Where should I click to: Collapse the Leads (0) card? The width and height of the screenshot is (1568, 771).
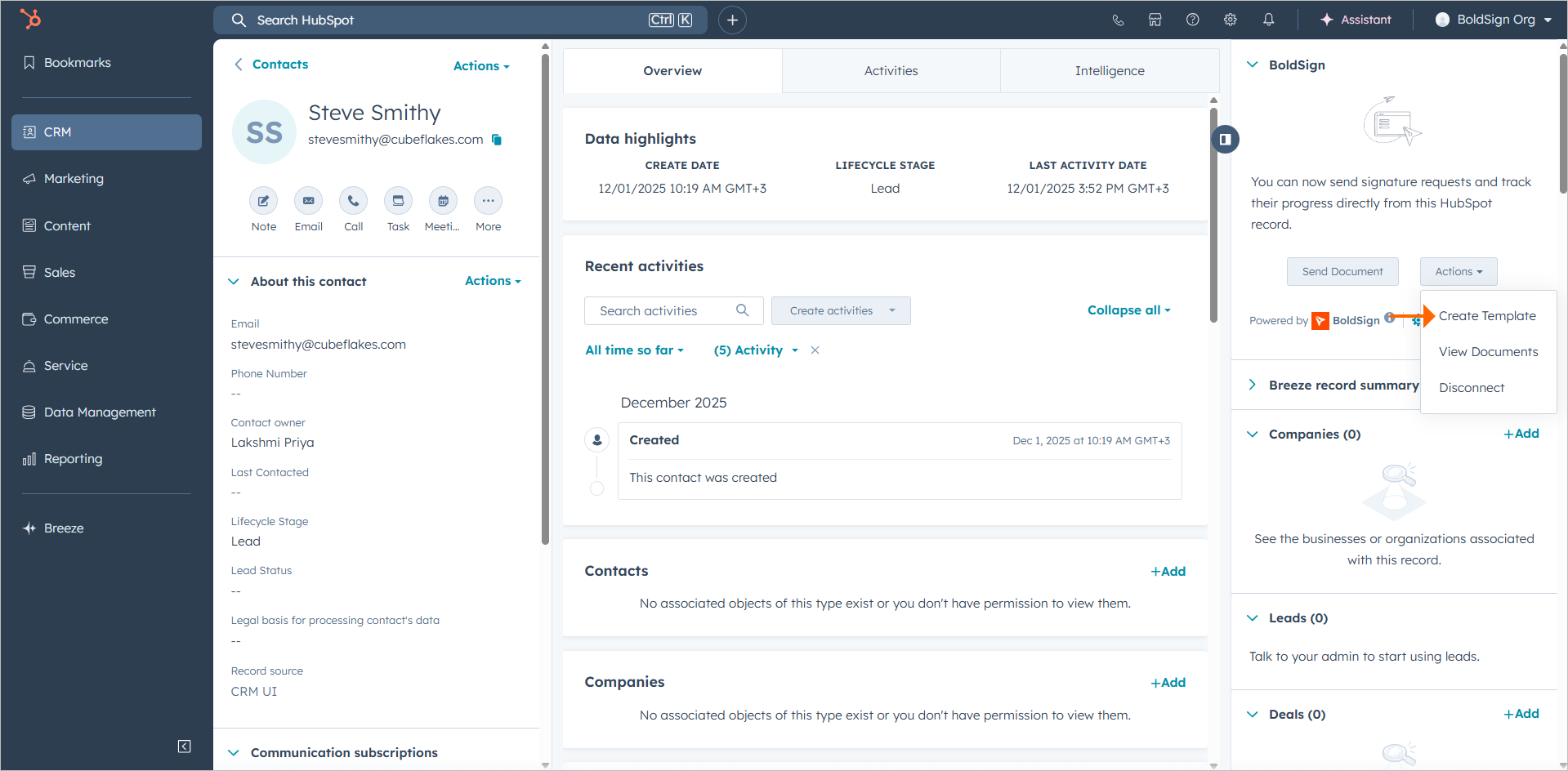[1252, 618]
